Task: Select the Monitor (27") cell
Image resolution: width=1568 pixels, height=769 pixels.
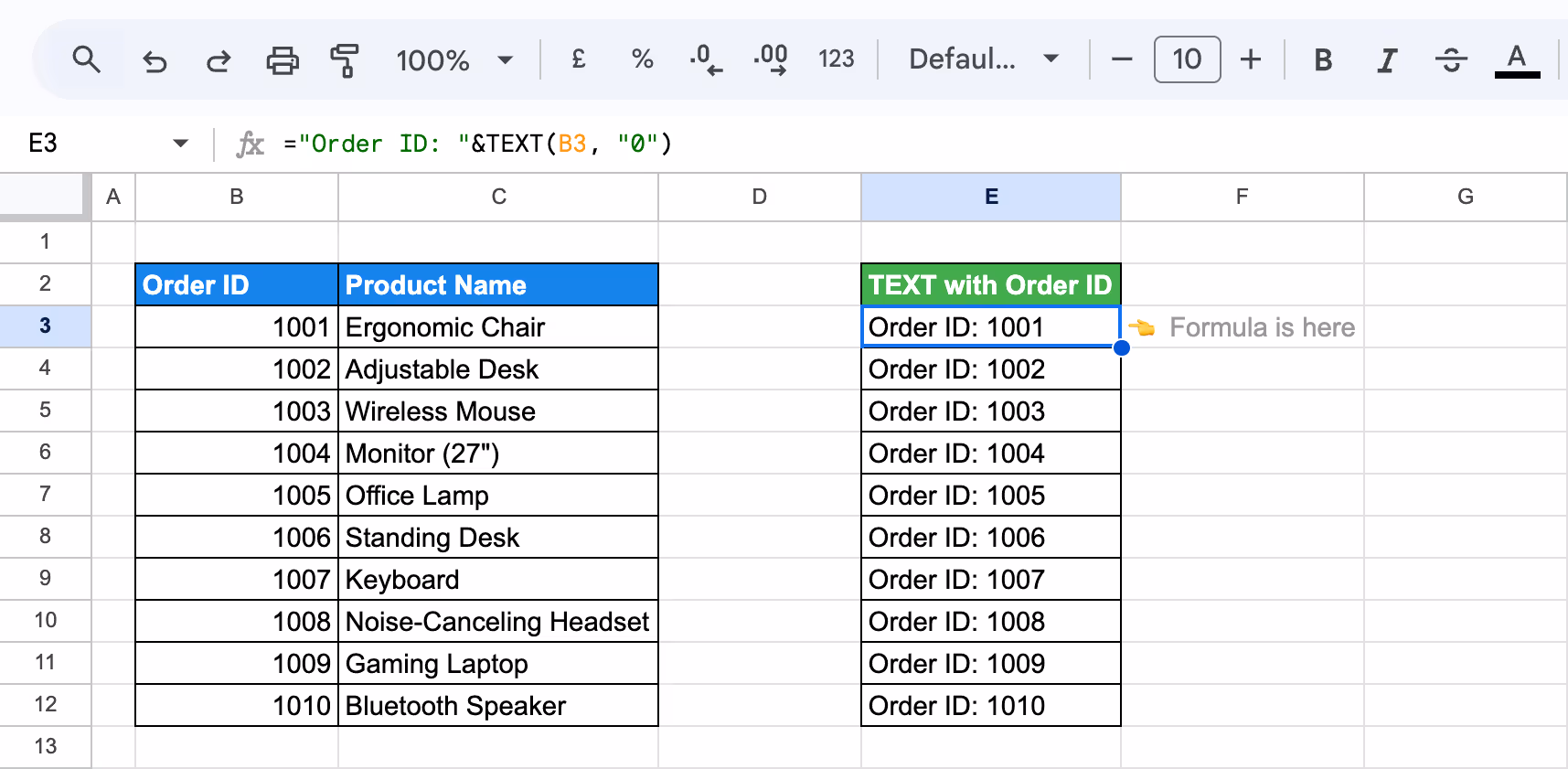Action: click(498, 453)
